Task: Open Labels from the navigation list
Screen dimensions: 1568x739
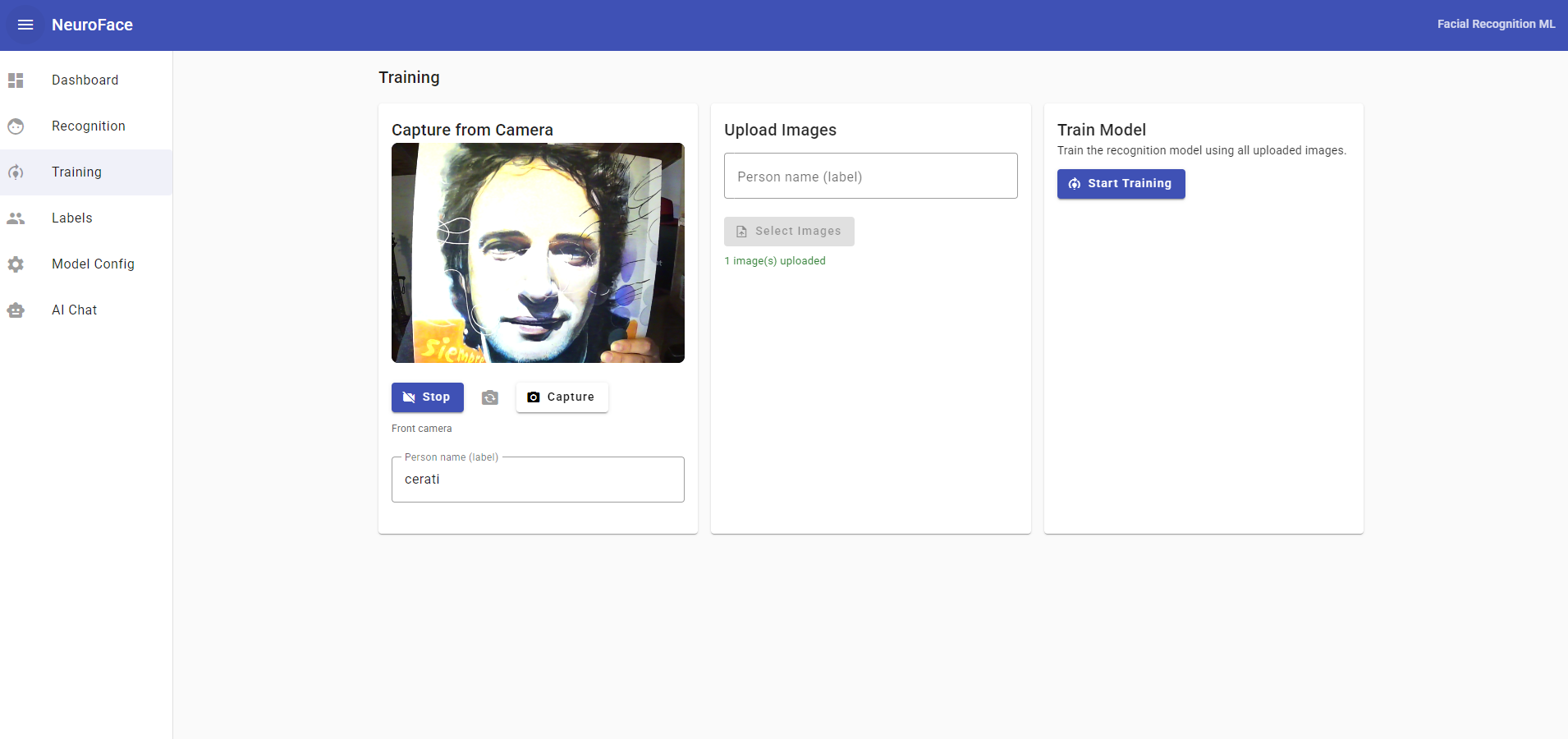Action: pyautogui.click(x=71, y=218)
